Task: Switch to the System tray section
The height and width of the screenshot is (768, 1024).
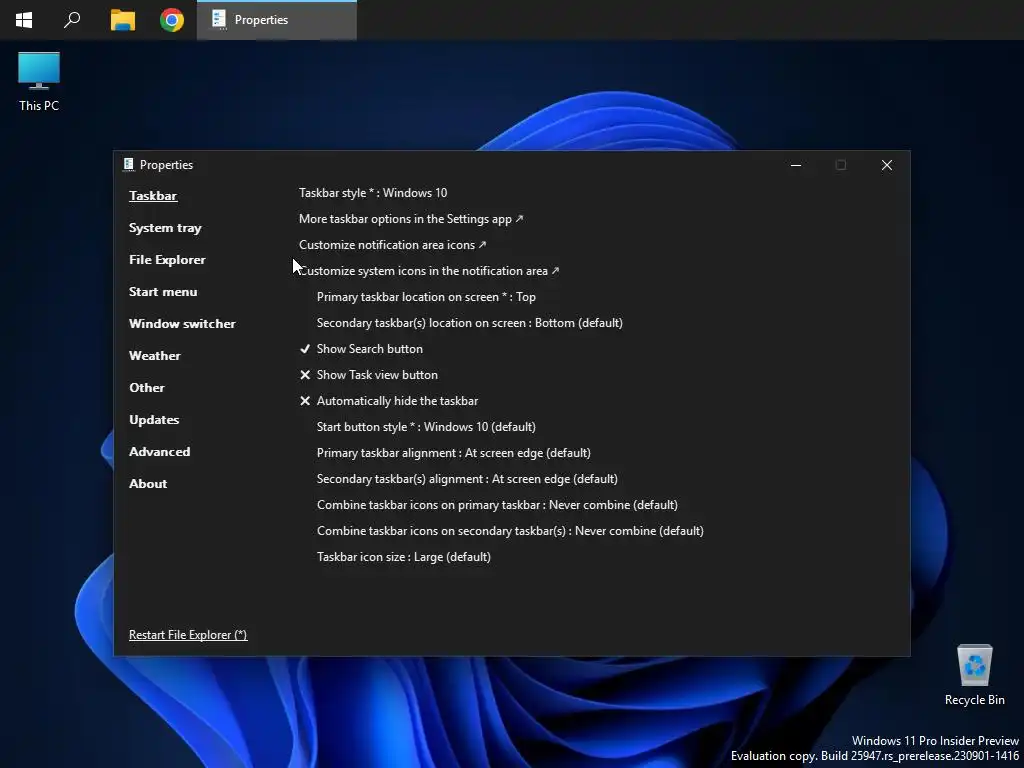Action: tap(165, 228)
